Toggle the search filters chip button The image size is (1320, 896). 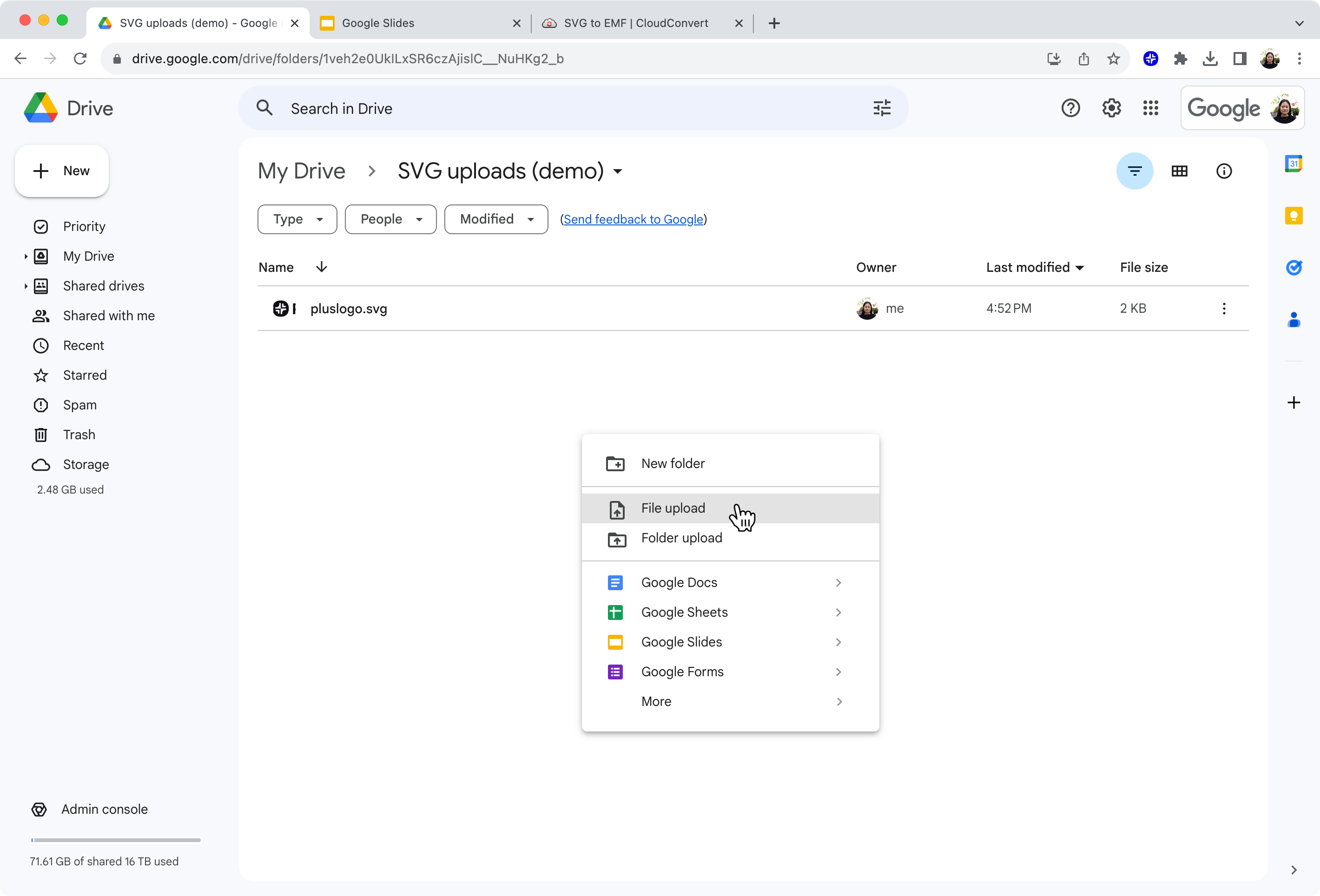tap(1134, 171)
